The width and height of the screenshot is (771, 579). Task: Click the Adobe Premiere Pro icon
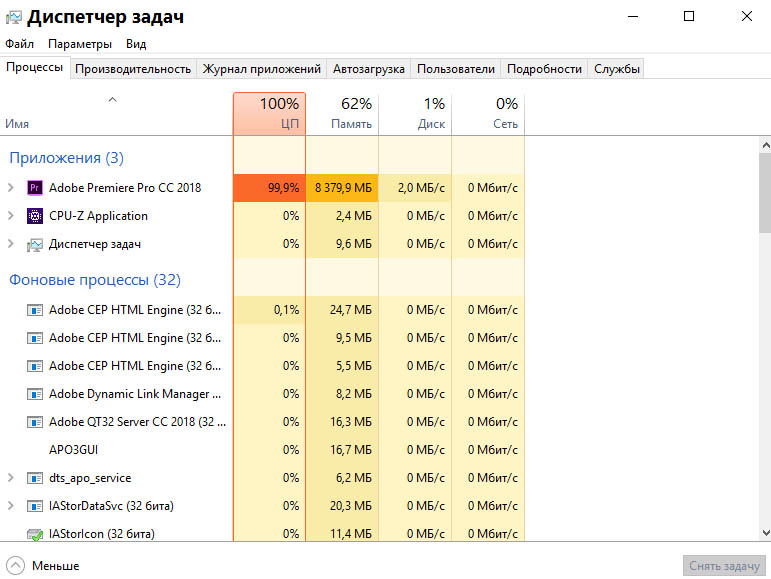coord(34,188)
